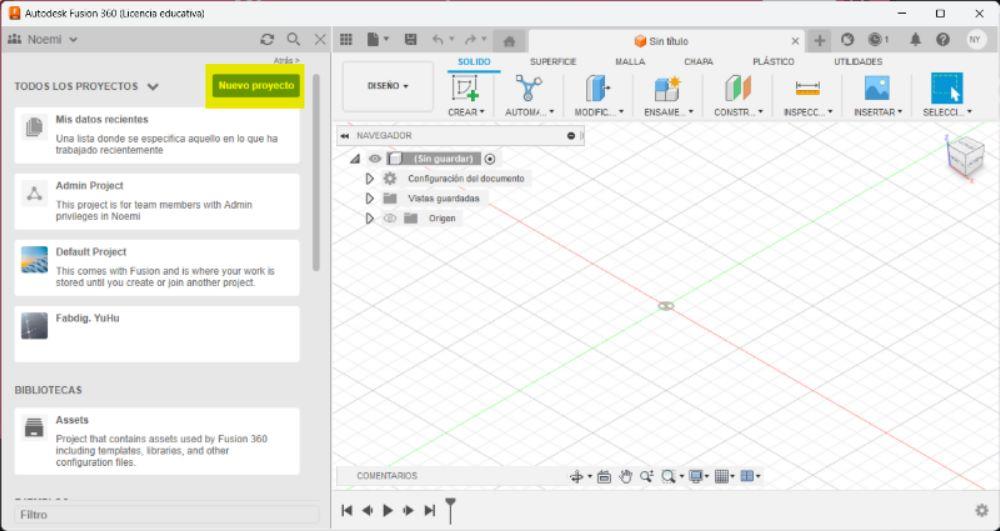
Task: Select the Pan hand tool
Action: coord(626,476)
